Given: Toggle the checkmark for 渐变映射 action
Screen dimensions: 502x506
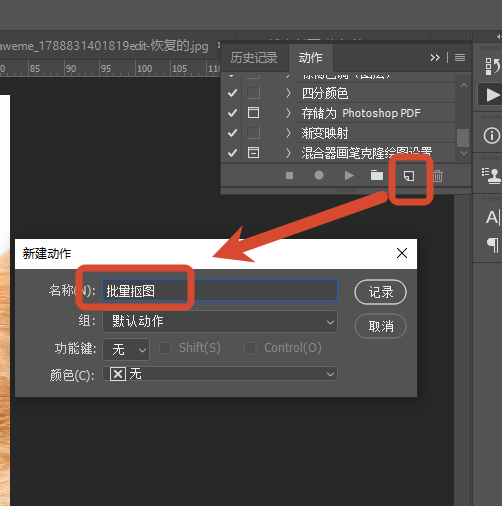Looking at the screenshot, I should pos(232,133).
